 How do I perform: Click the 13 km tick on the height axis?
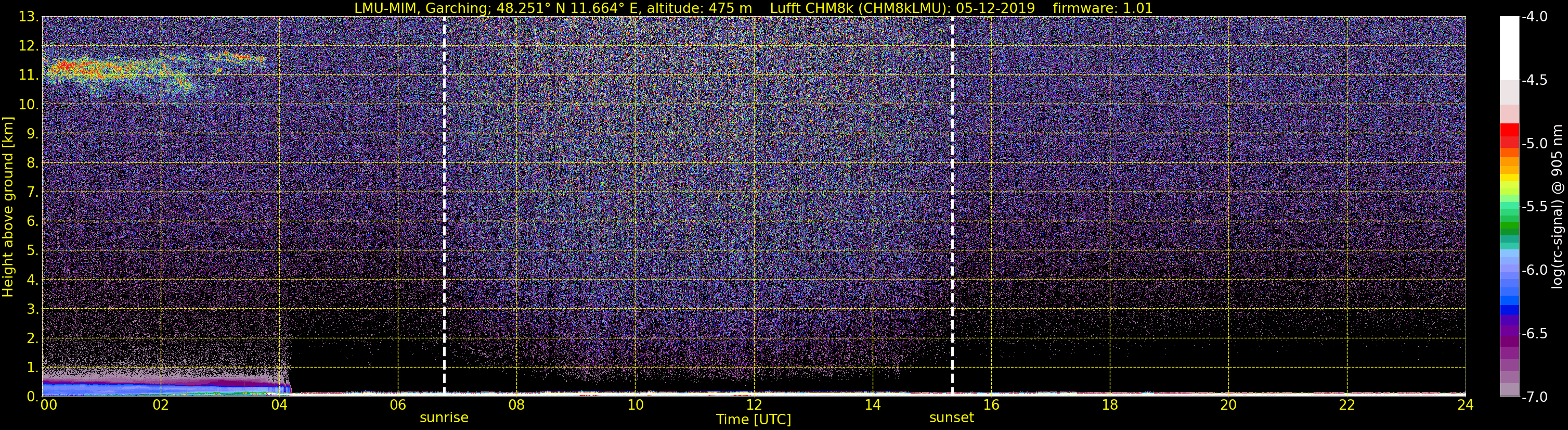tap(29, 17)
